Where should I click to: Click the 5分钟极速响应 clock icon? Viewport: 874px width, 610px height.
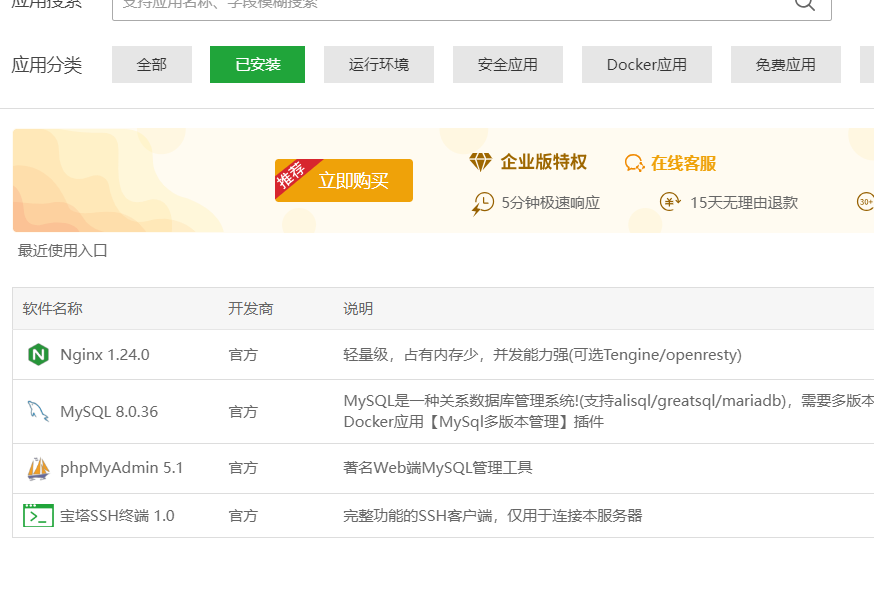click(483, 203)
